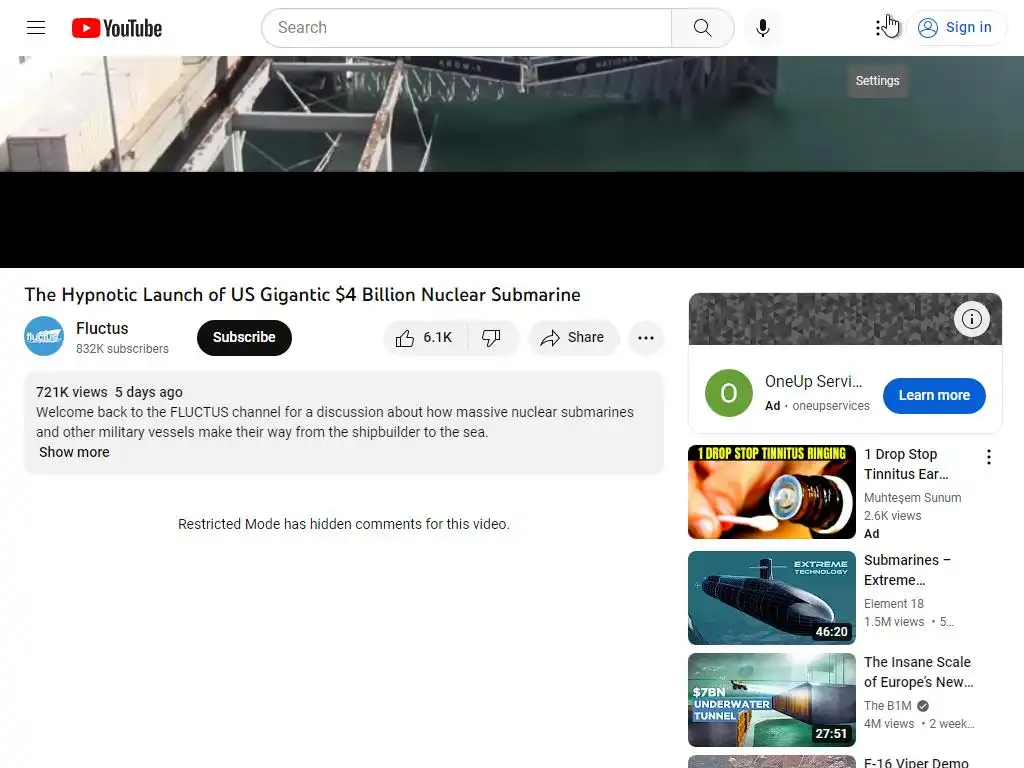Click Element 18 channel name
1024x768 pixels.
point(893,603)
